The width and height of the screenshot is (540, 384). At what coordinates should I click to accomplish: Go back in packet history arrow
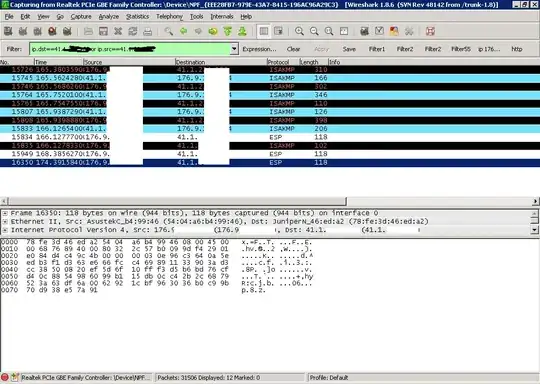[184, 31]
